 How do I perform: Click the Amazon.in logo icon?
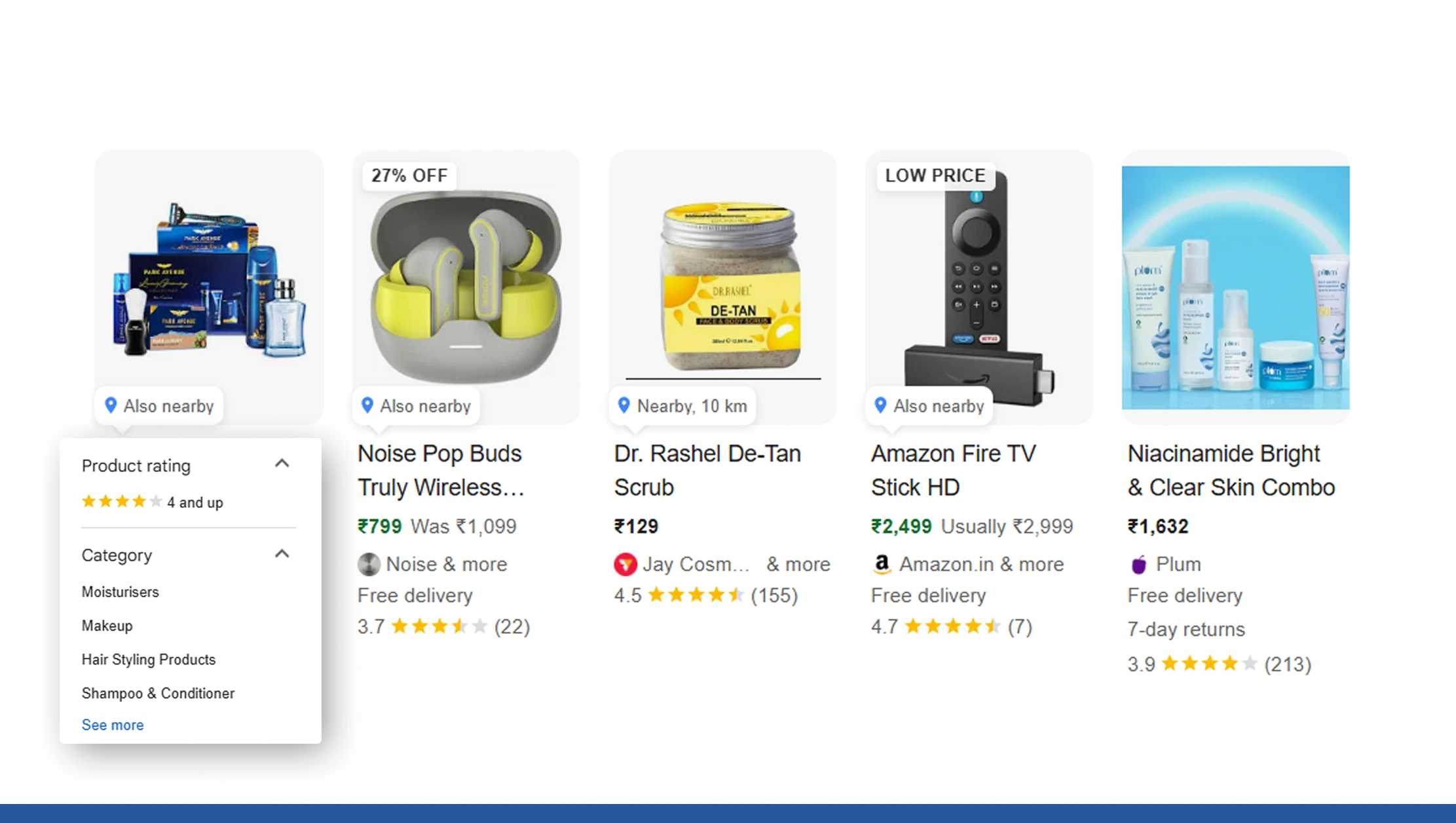pyautogui.click(x=882, y=564)
